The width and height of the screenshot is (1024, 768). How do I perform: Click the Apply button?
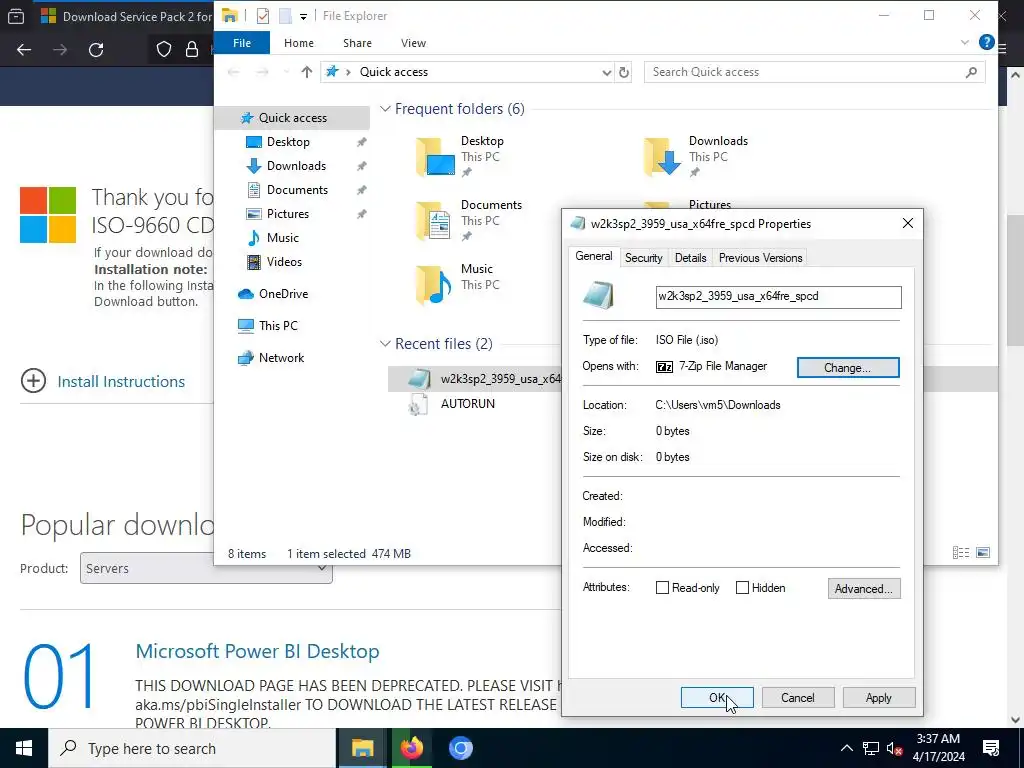(878, 697)
